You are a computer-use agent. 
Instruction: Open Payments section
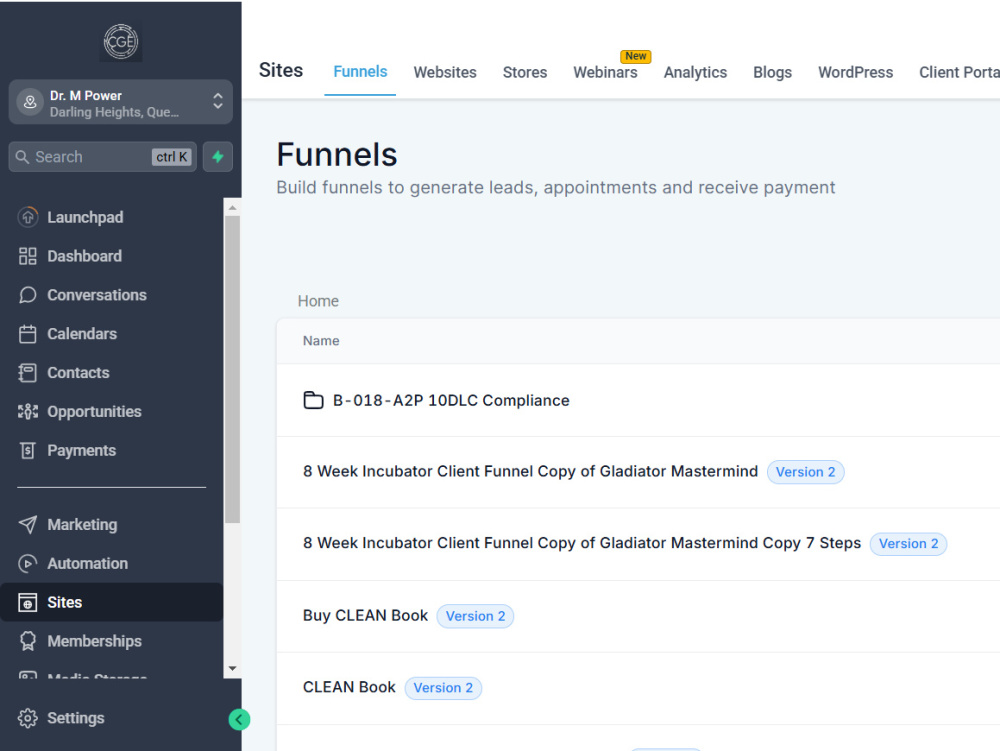click(x=82, y=451)
